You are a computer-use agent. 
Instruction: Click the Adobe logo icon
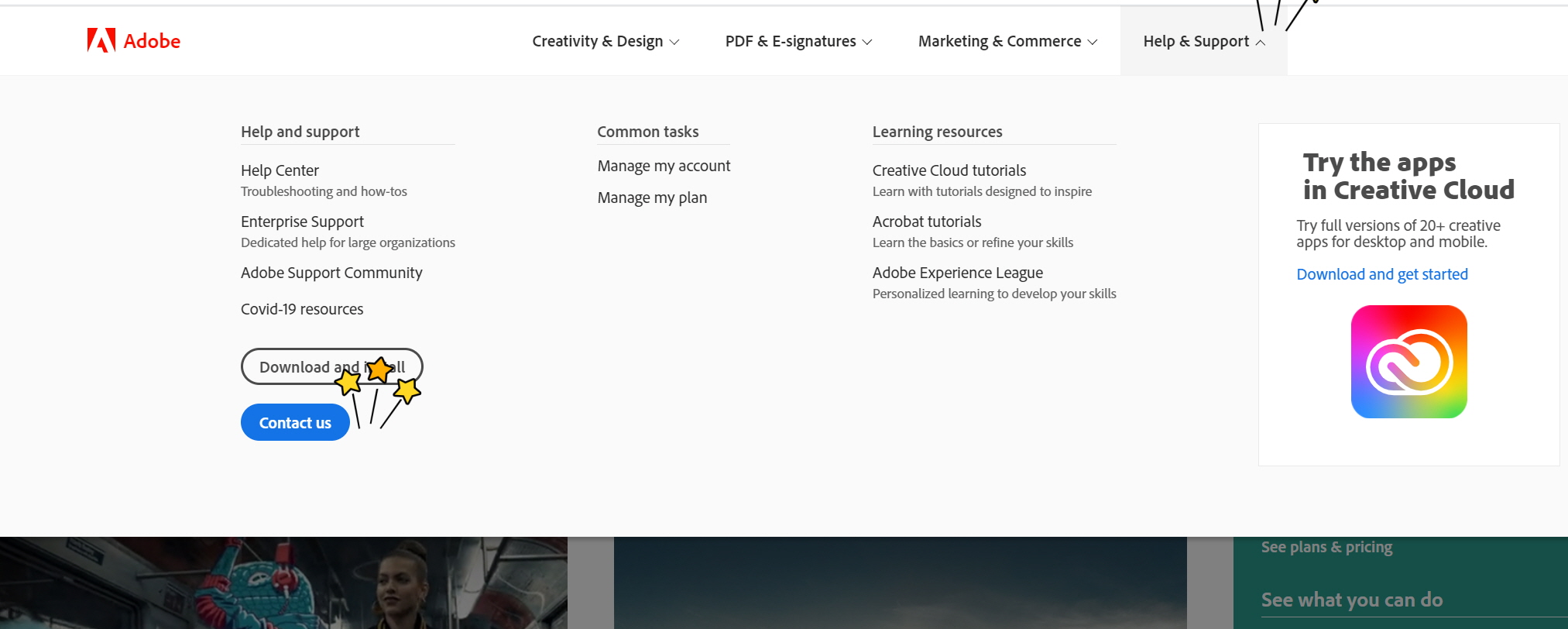101,40
